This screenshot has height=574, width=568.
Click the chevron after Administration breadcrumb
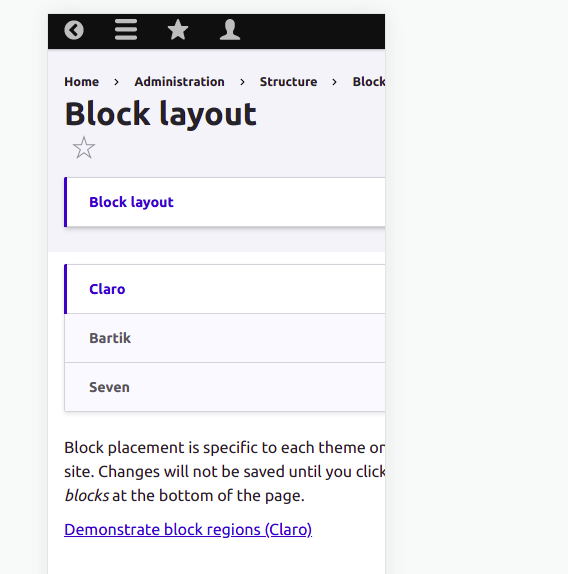tap(242, 82)
